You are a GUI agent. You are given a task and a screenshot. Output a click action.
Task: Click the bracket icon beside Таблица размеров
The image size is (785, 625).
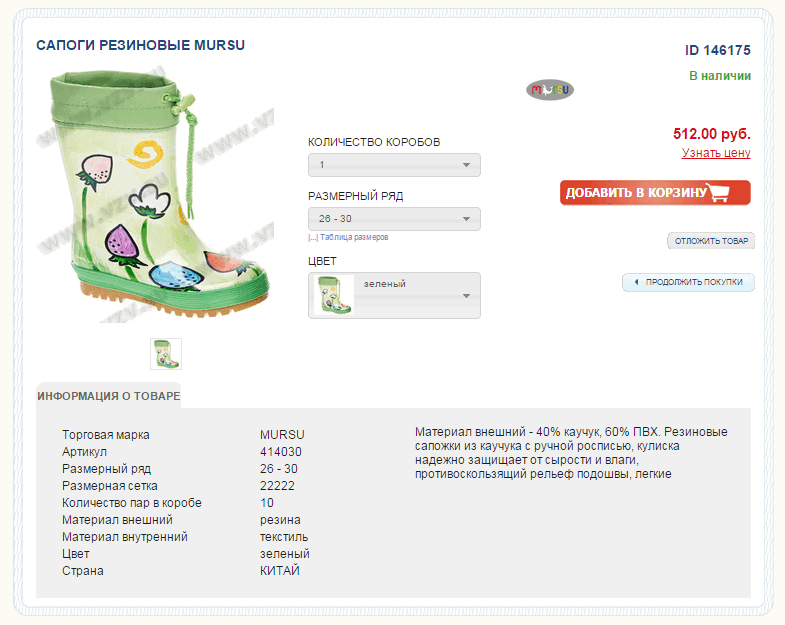[312, 238]
